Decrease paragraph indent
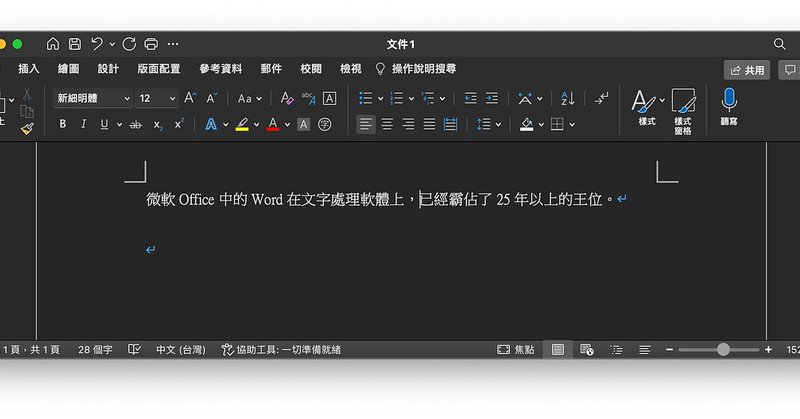Viewport: 800px width, 419px height. tap(470, 98)
